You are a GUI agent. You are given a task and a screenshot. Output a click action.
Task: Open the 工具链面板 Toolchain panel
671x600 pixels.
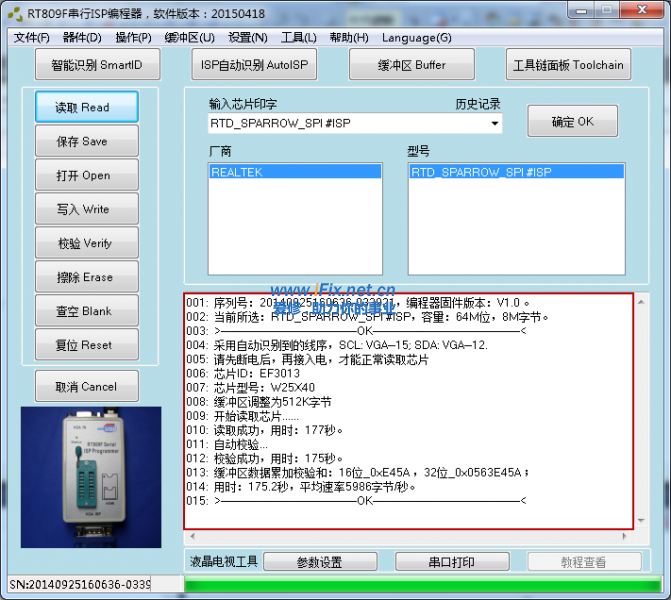568,65
